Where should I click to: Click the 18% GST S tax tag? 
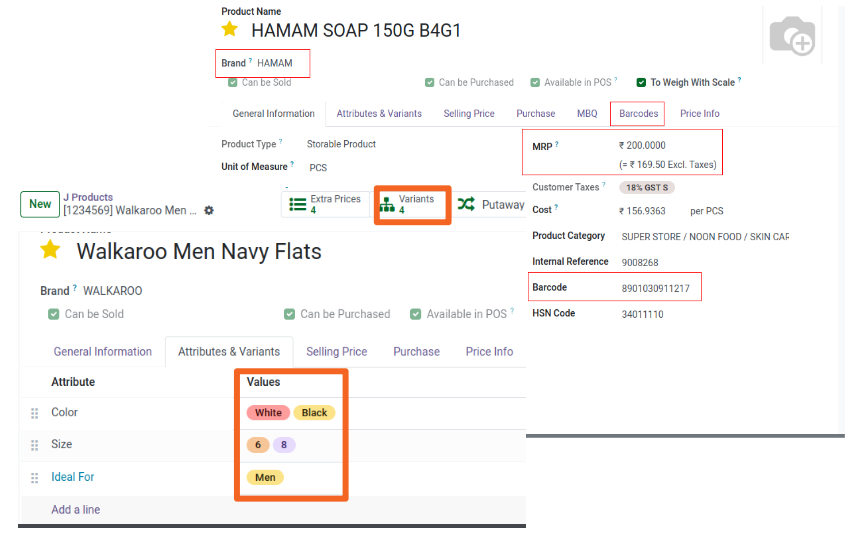[647, 187]
